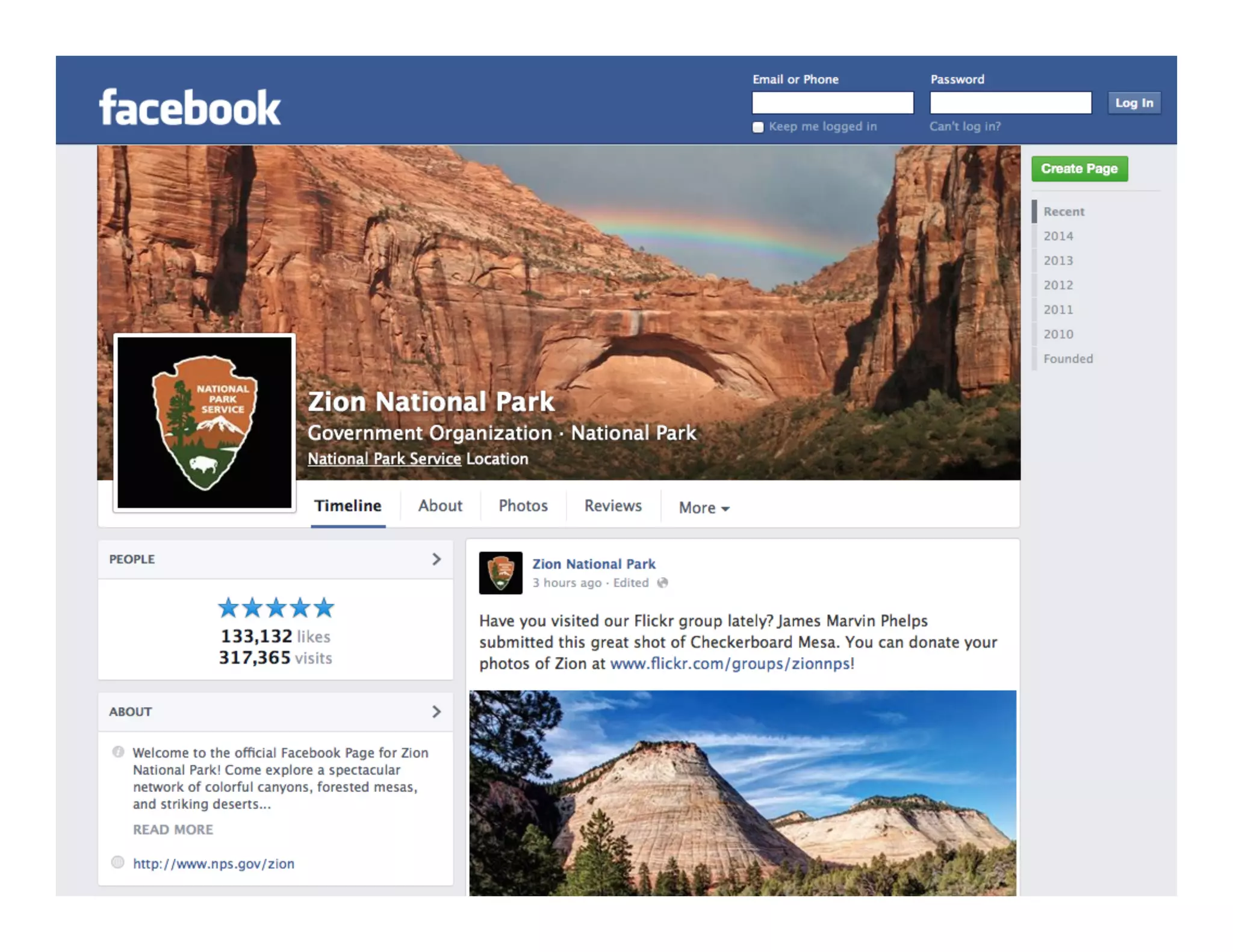This screenshot has width=1233, height=952.
Task: Click the Facebook logo in header
Action: coord(190,108)
